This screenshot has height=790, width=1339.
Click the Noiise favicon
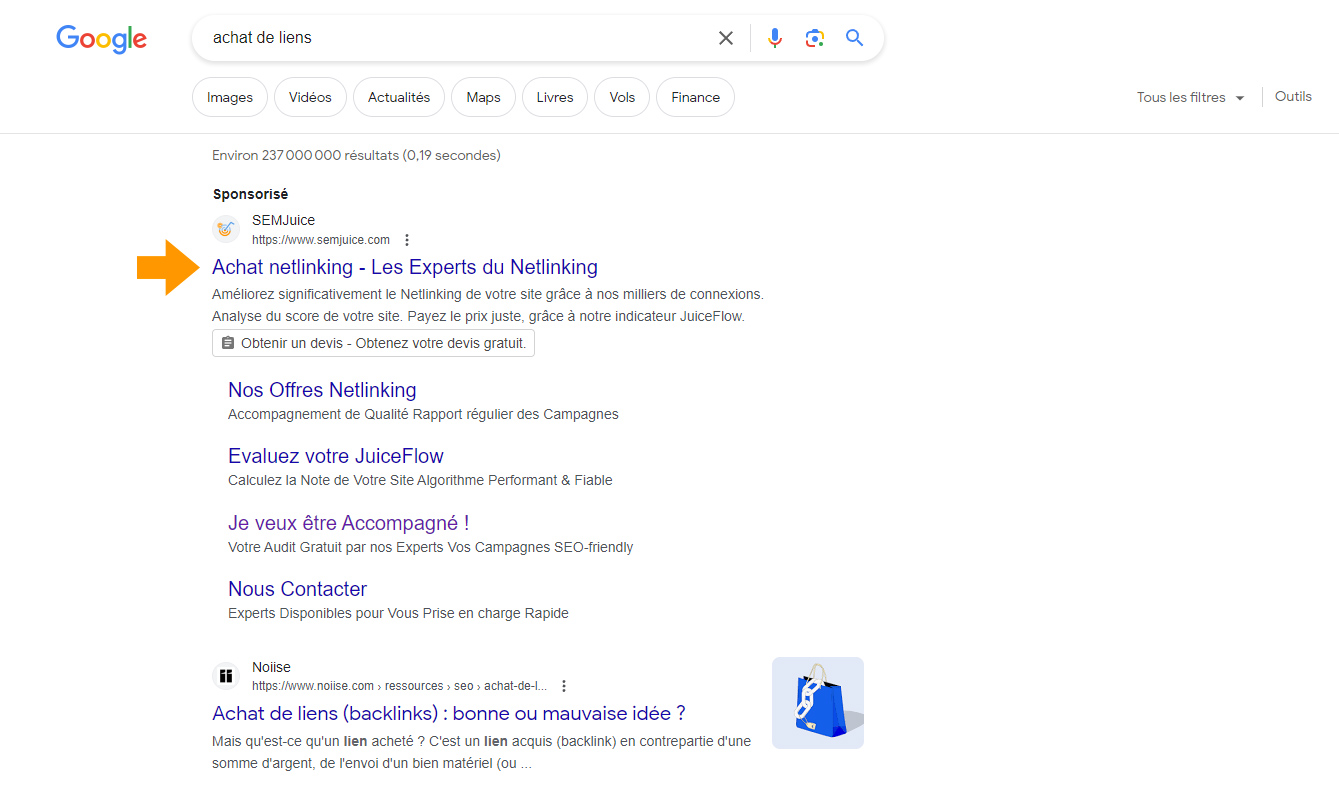click(x=226, y=676)
